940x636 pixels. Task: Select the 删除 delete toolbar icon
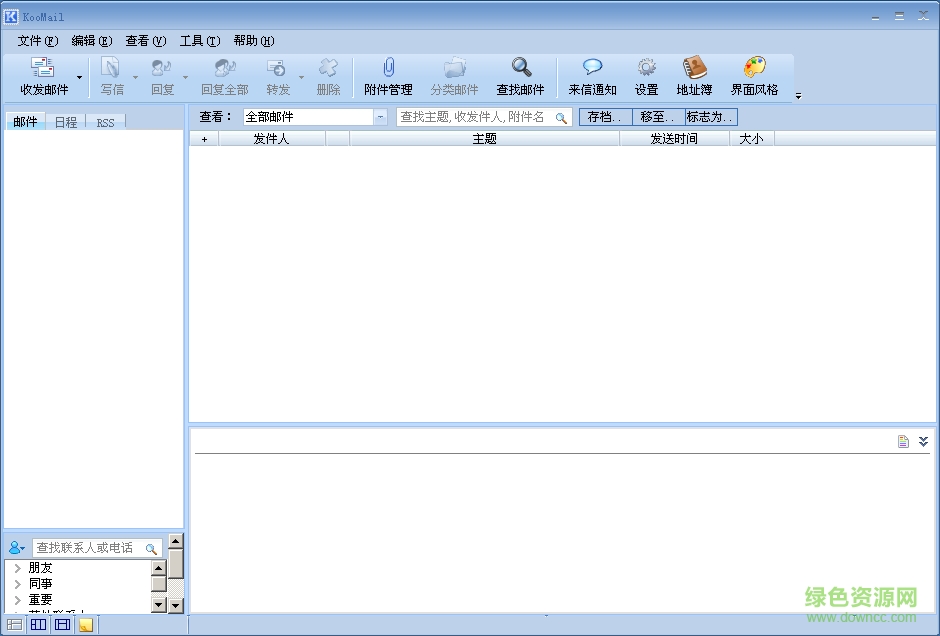(329, 75)
